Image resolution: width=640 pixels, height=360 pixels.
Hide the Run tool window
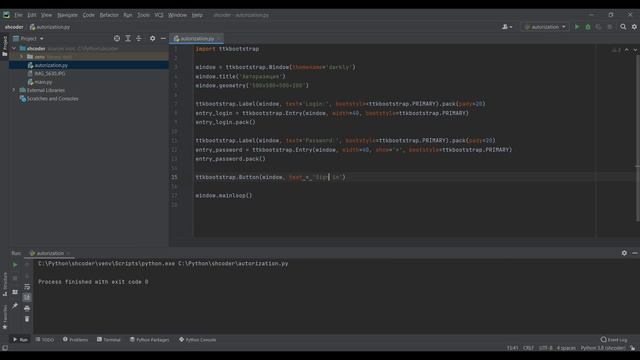pos(635,253)
